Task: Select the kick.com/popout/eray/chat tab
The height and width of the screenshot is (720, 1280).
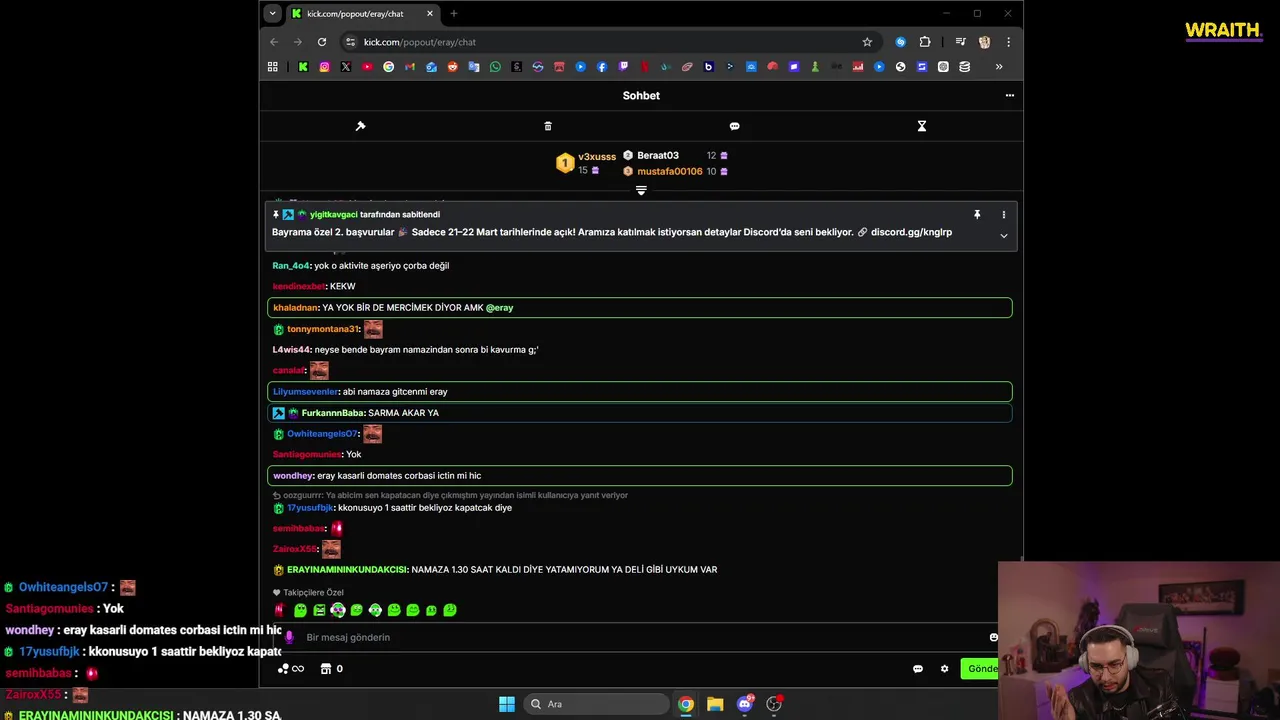Action: coord(364,14)
